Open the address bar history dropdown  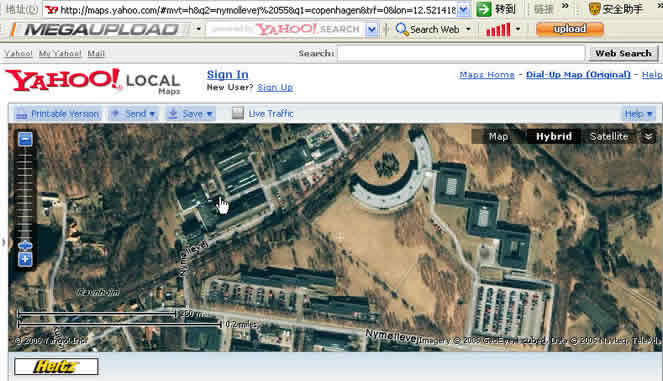click(x=464, y=9)
